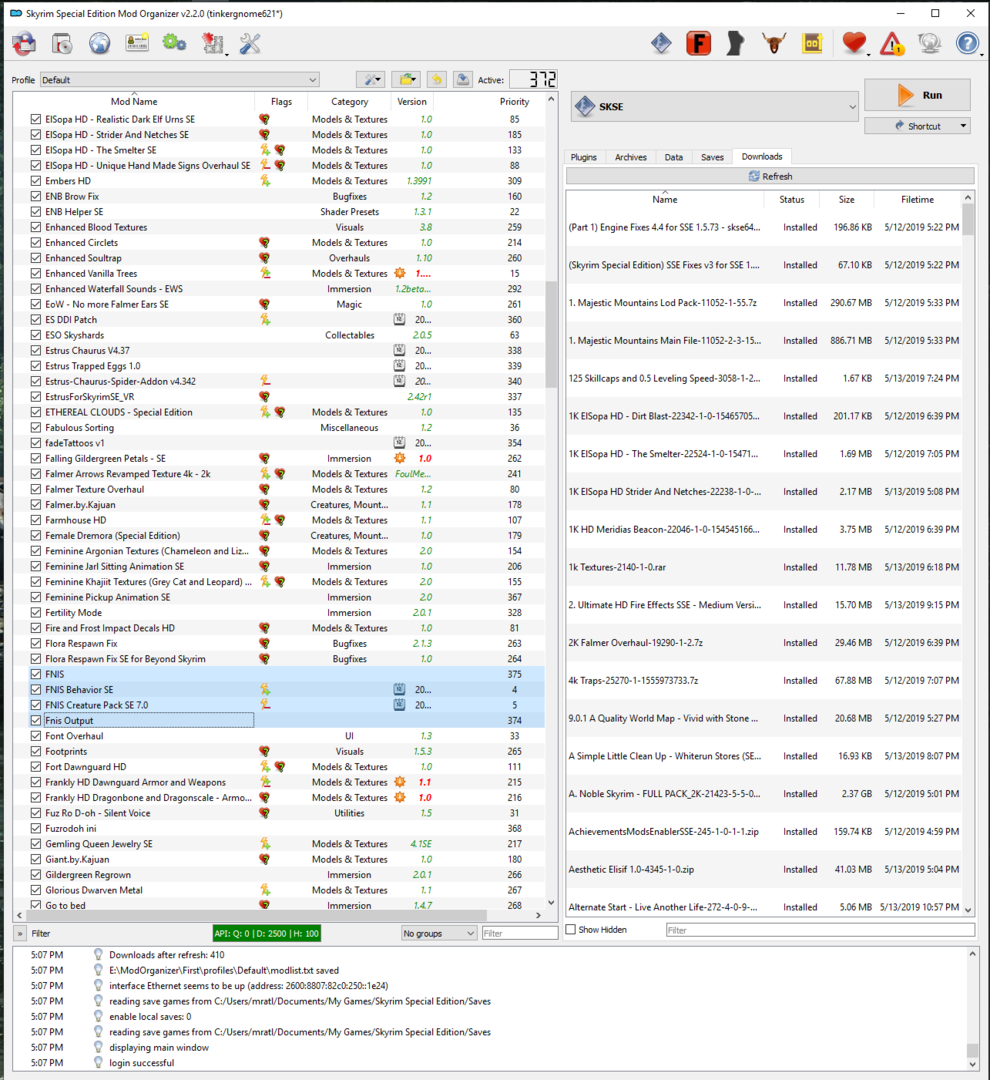The height and width of the screenshot is (1080, 990).
Task: Toggle Enhanced Blood Textures checkbox
Action: 36,227
